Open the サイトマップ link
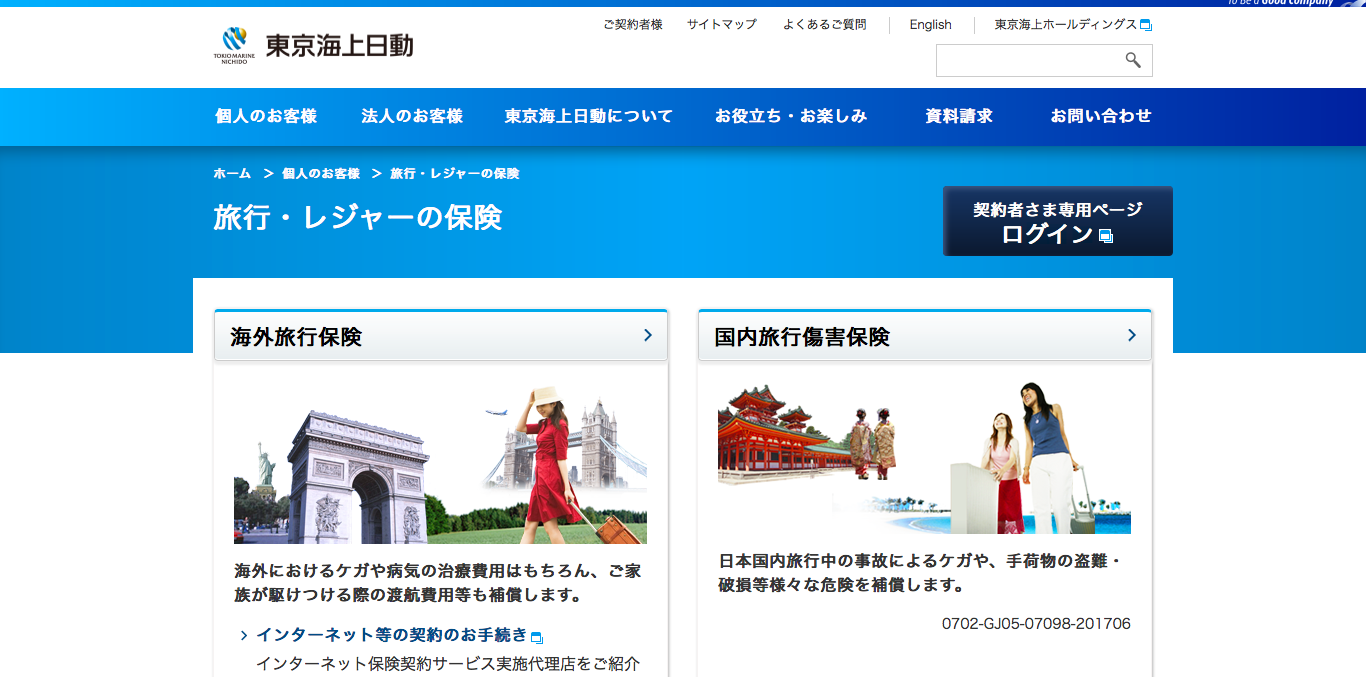 722,25
